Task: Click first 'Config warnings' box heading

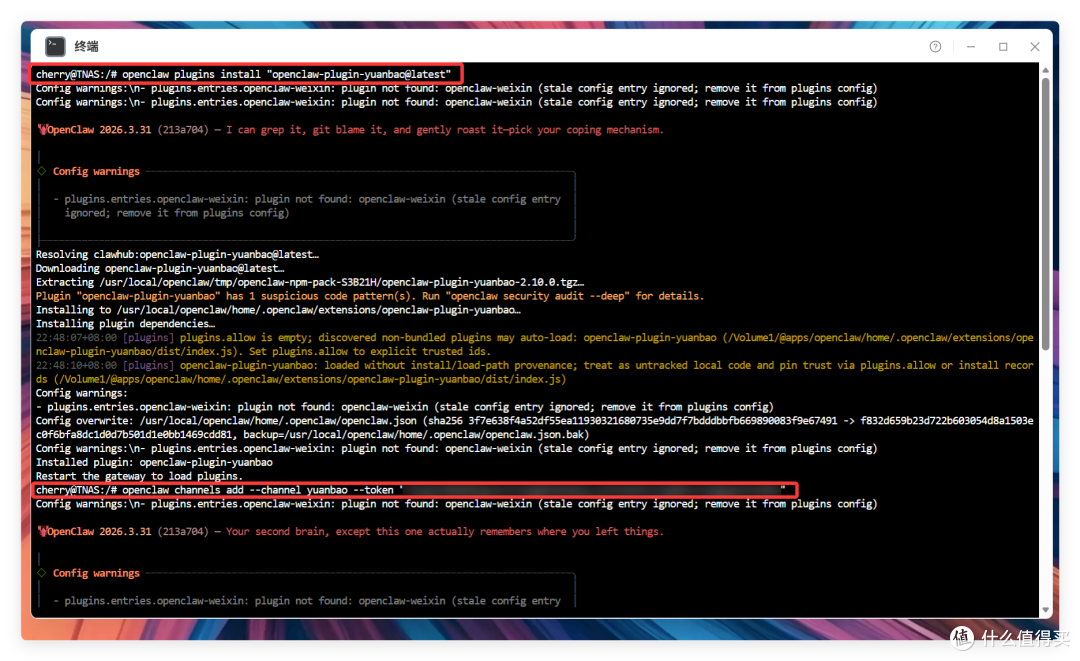Action: point(96,171)
